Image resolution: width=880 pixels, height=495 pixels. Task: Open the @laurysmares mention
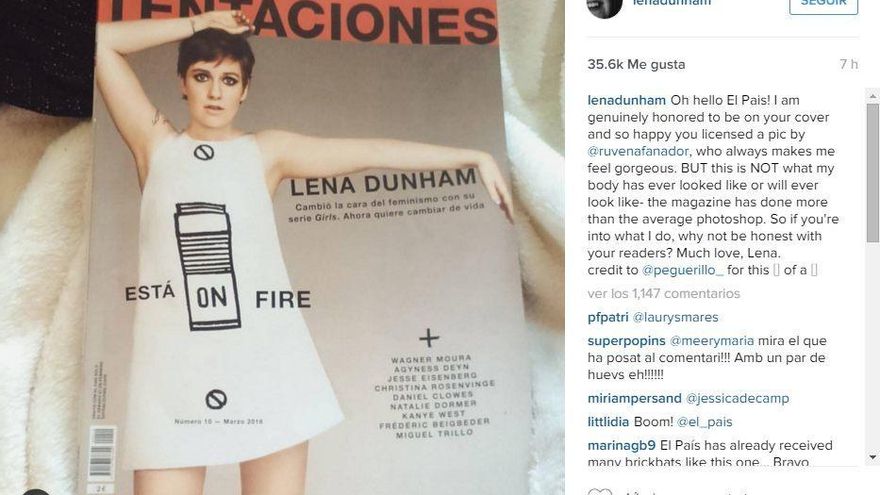point(675,318)
